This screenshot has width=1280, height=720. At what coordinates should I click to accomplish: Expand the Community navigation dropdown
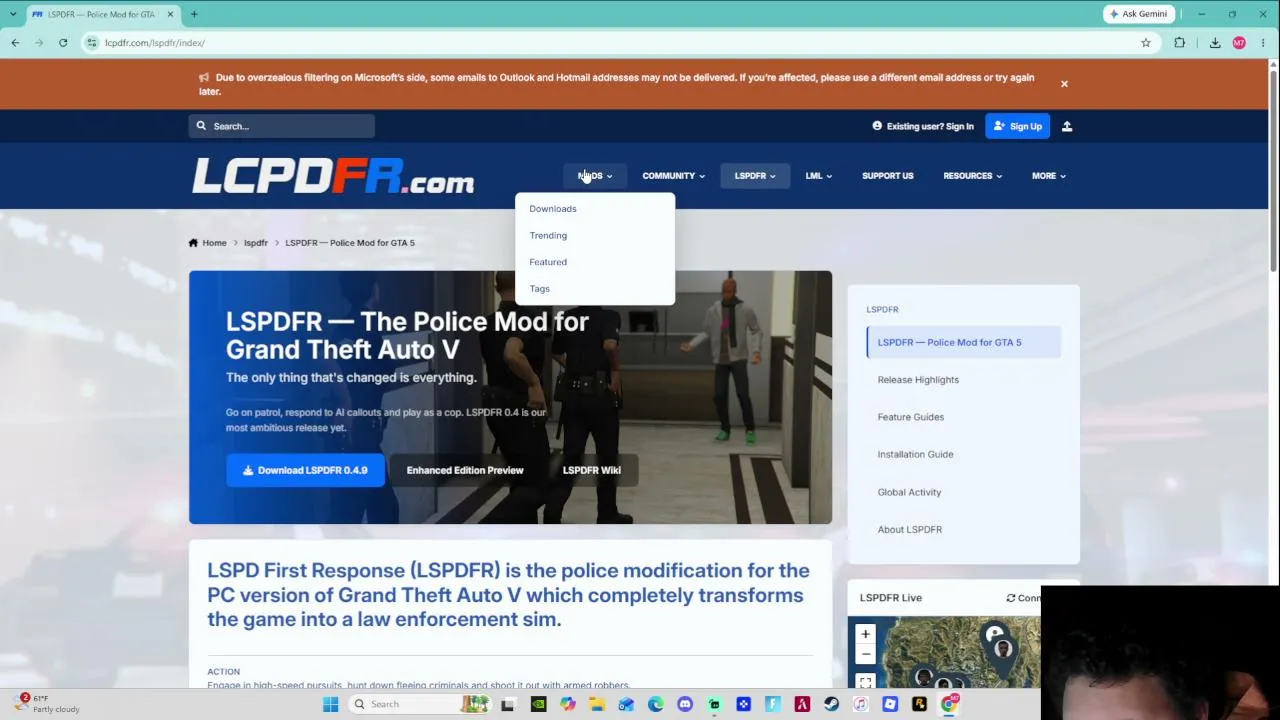[x=673, y=176]
